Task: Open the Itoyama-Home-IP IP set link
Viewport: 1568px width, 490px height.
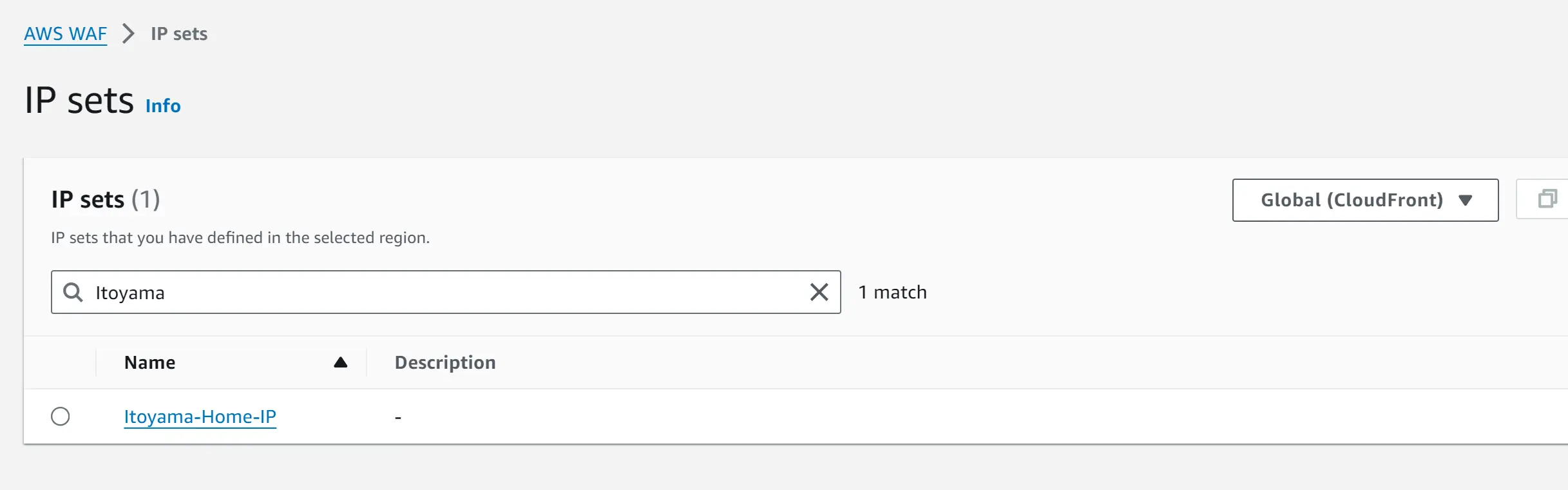Action: coord(200,416)
